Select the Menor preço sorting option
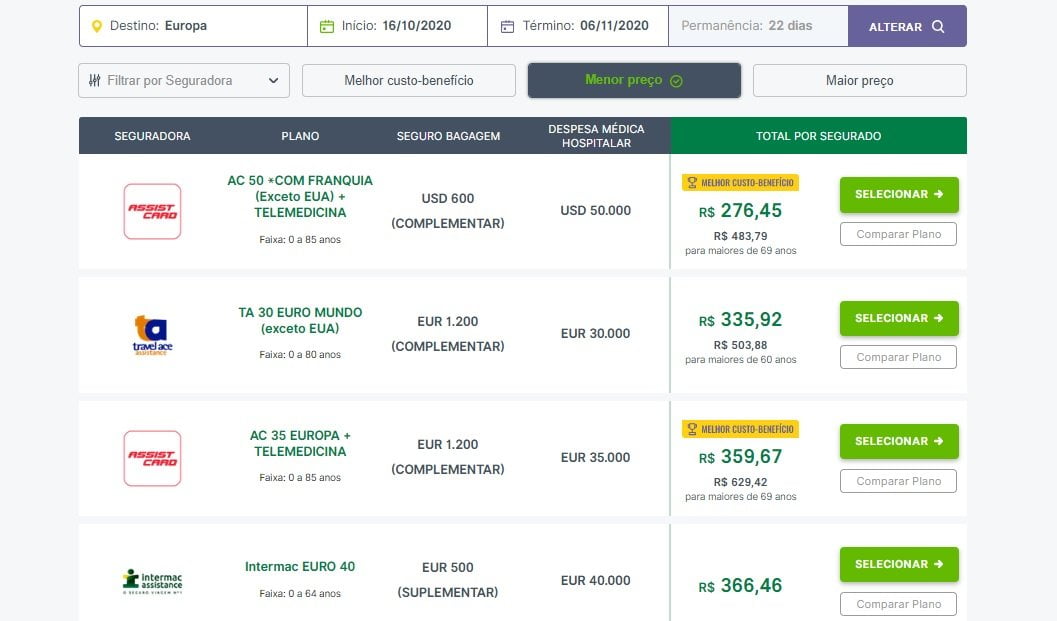 (x=634, y=81)
